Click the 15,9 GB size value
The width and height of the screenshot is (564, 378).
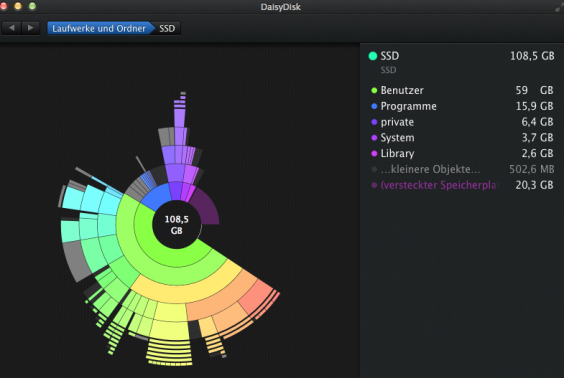535,106
